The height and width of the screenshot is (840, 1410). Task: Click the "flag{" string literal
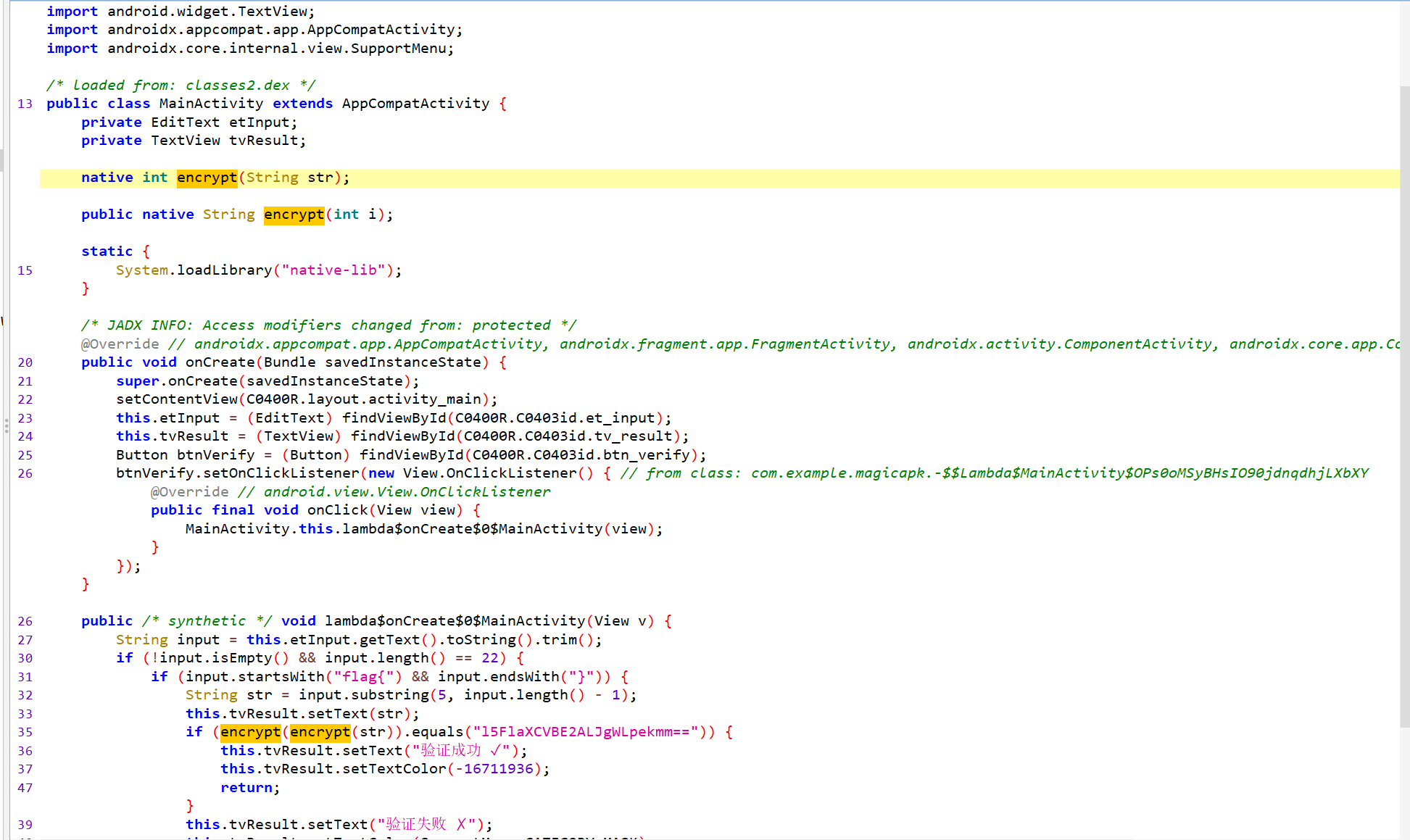[364, 677]
